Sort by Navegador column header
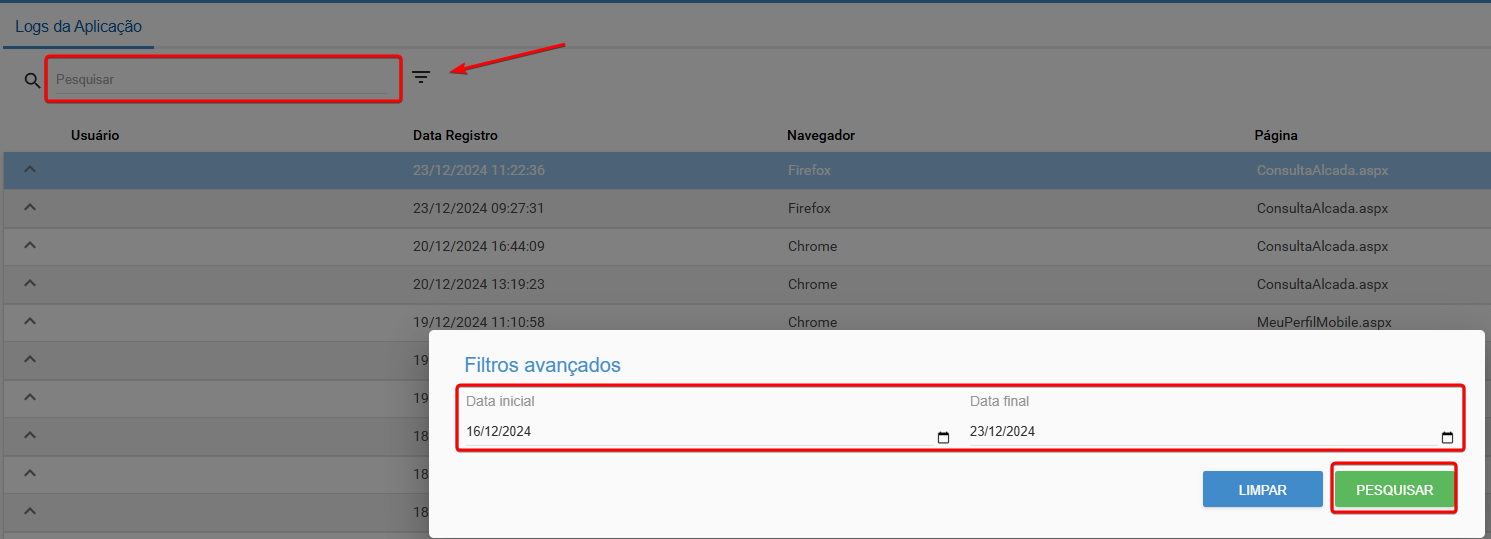This screenshot has height=539, width=1491. coord(820,135)
